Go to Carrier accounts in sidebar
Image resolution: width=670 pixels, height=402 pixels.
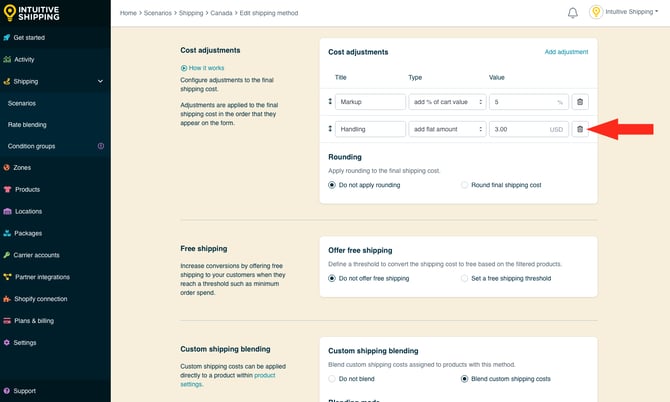click(x=36, y=255)
